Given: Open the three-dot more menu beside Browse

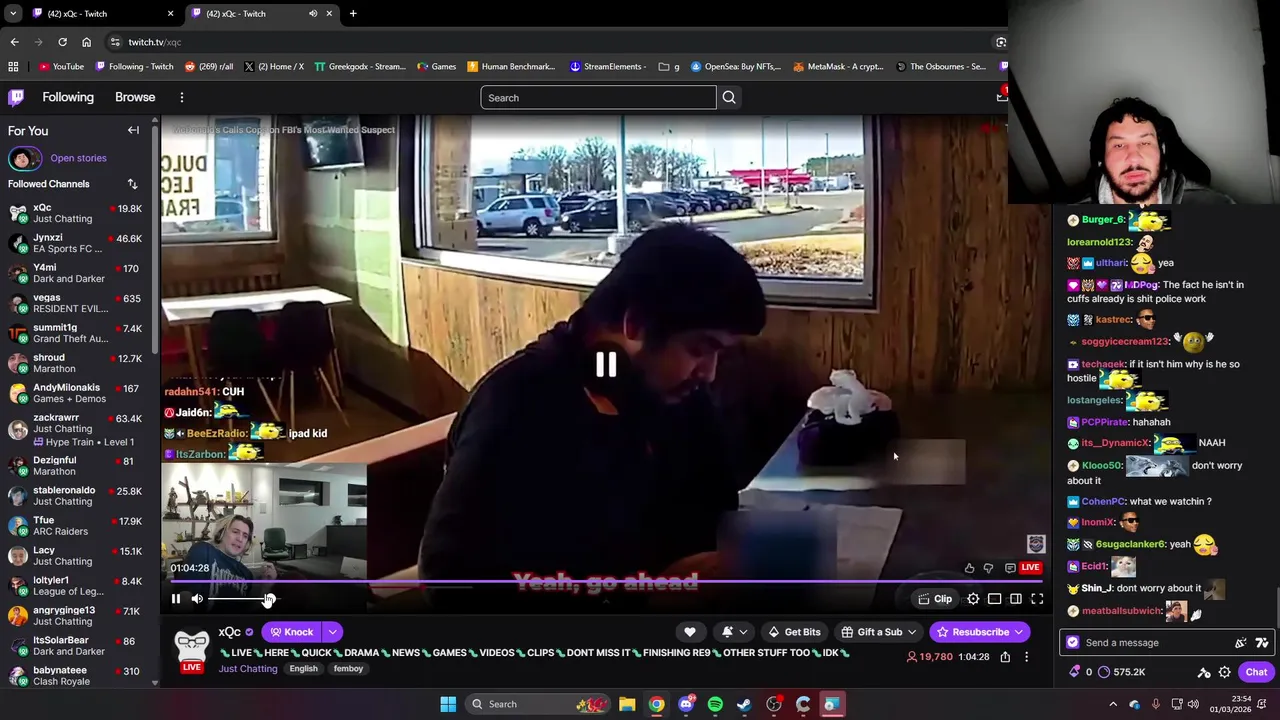Looking at the screenshot, I should point(181,97).
